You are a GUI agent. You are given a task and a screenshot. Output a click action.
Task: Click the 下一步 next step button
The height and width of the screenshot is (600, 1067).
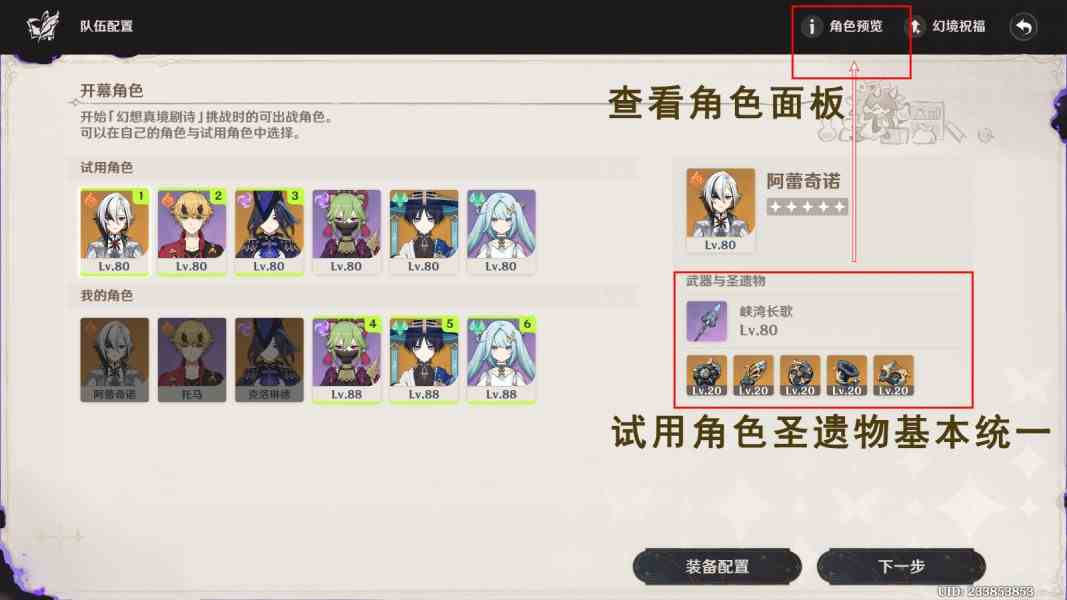tap(901, 566)
